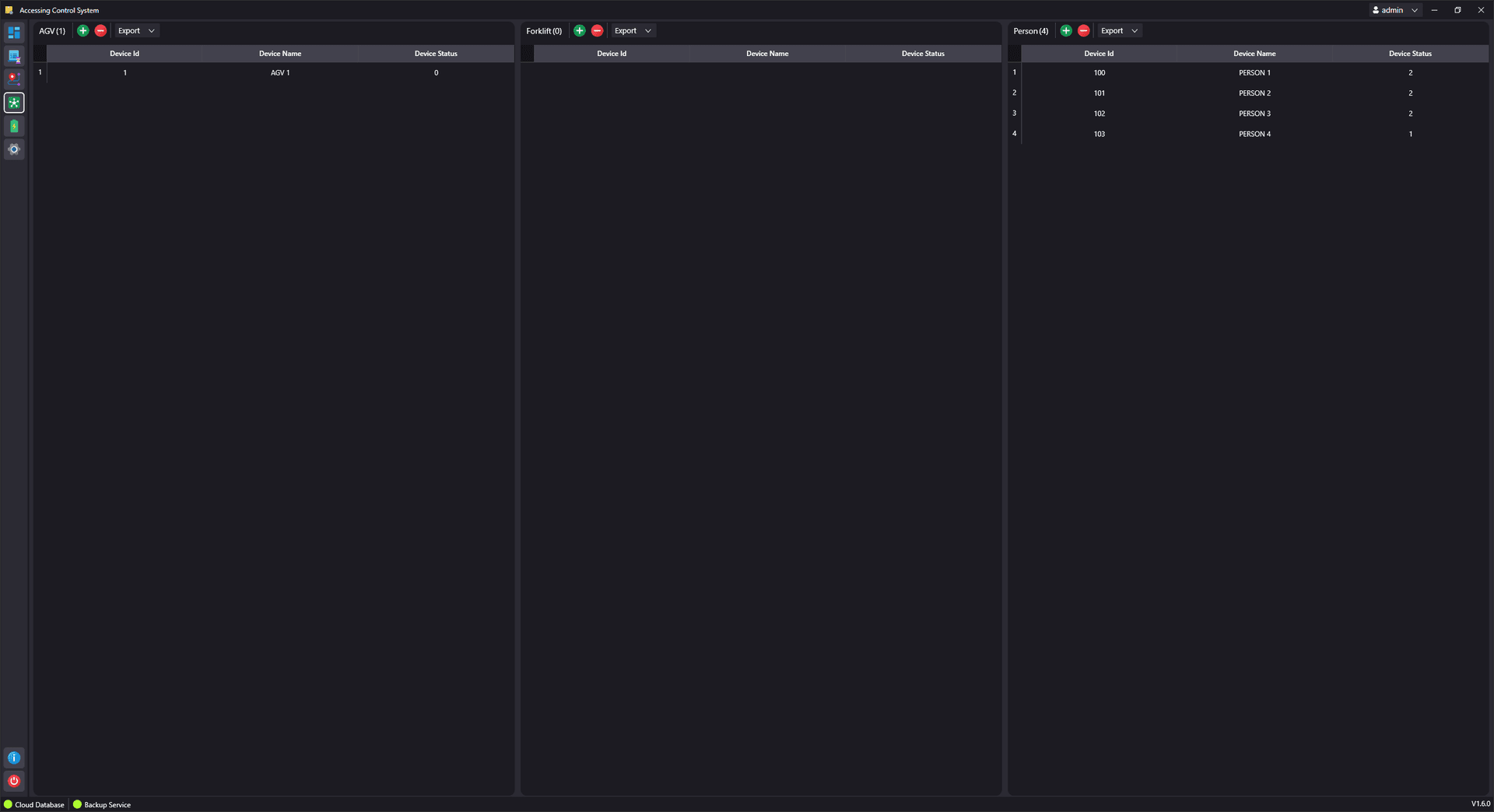Open the route map sidebar icon
This screenshot has height=812, width=1494.
[x=14, y=79]
